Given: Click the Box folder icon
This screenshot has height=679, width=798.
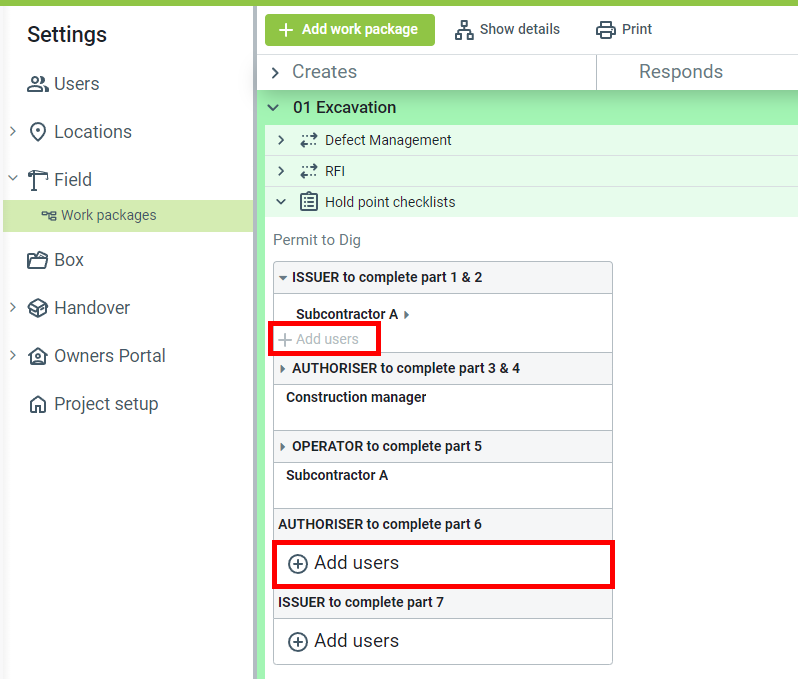Looking at the screenshot, I should tap(38, 260).
